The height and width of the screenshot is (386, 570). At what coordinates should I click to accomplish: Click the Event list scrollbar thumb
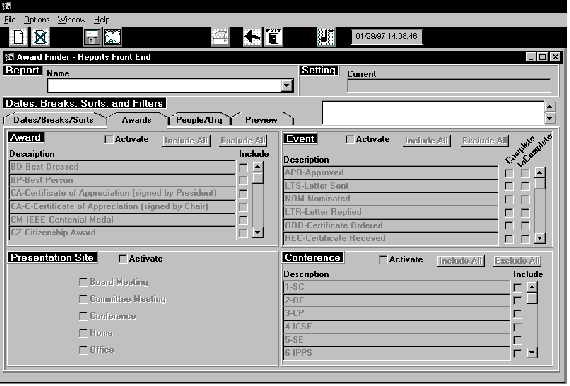tap(540, 183)
